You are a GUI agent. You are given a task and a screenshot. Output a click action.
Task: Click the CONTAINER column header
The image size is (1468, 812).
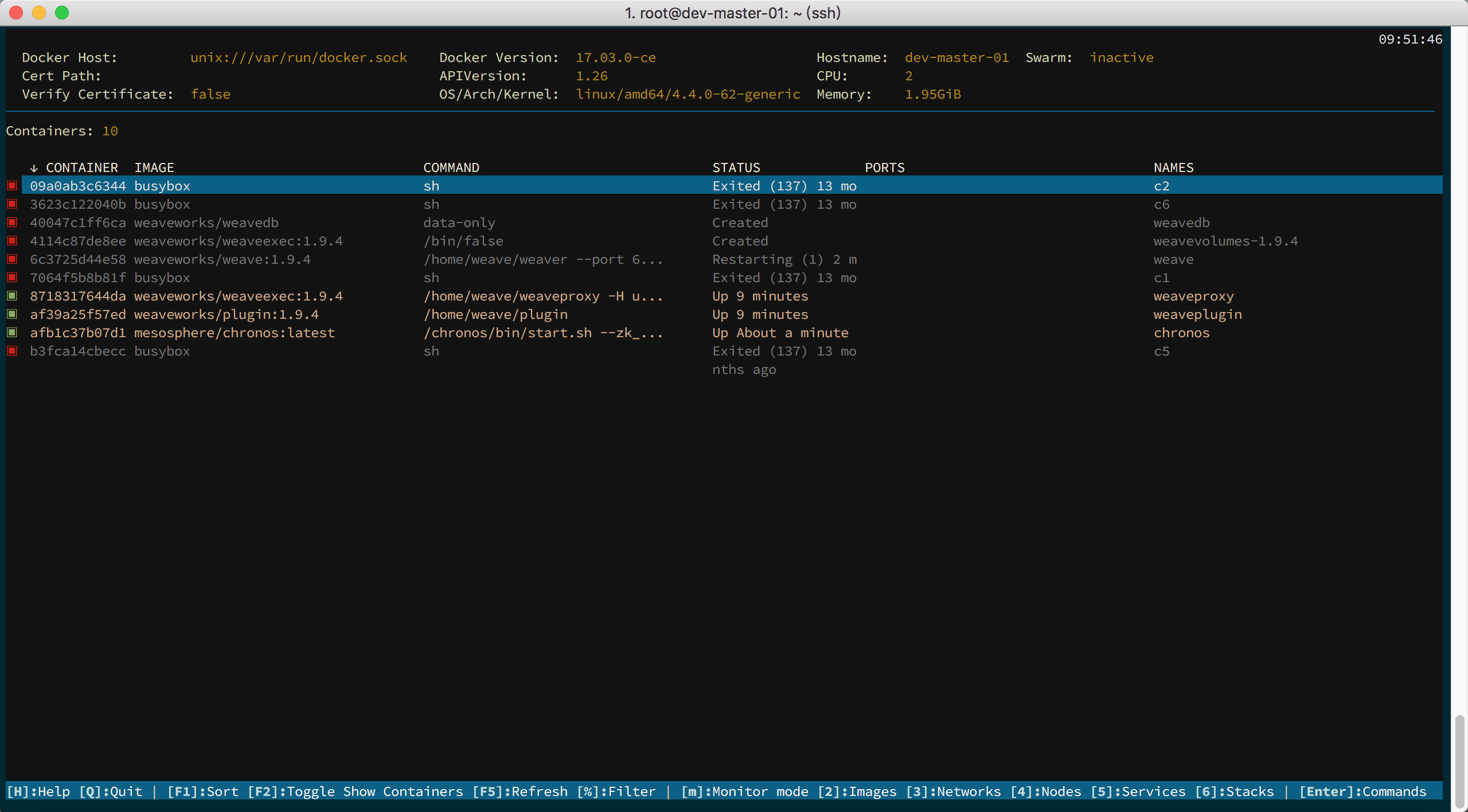pyautogui.click(x=82, y=167)
